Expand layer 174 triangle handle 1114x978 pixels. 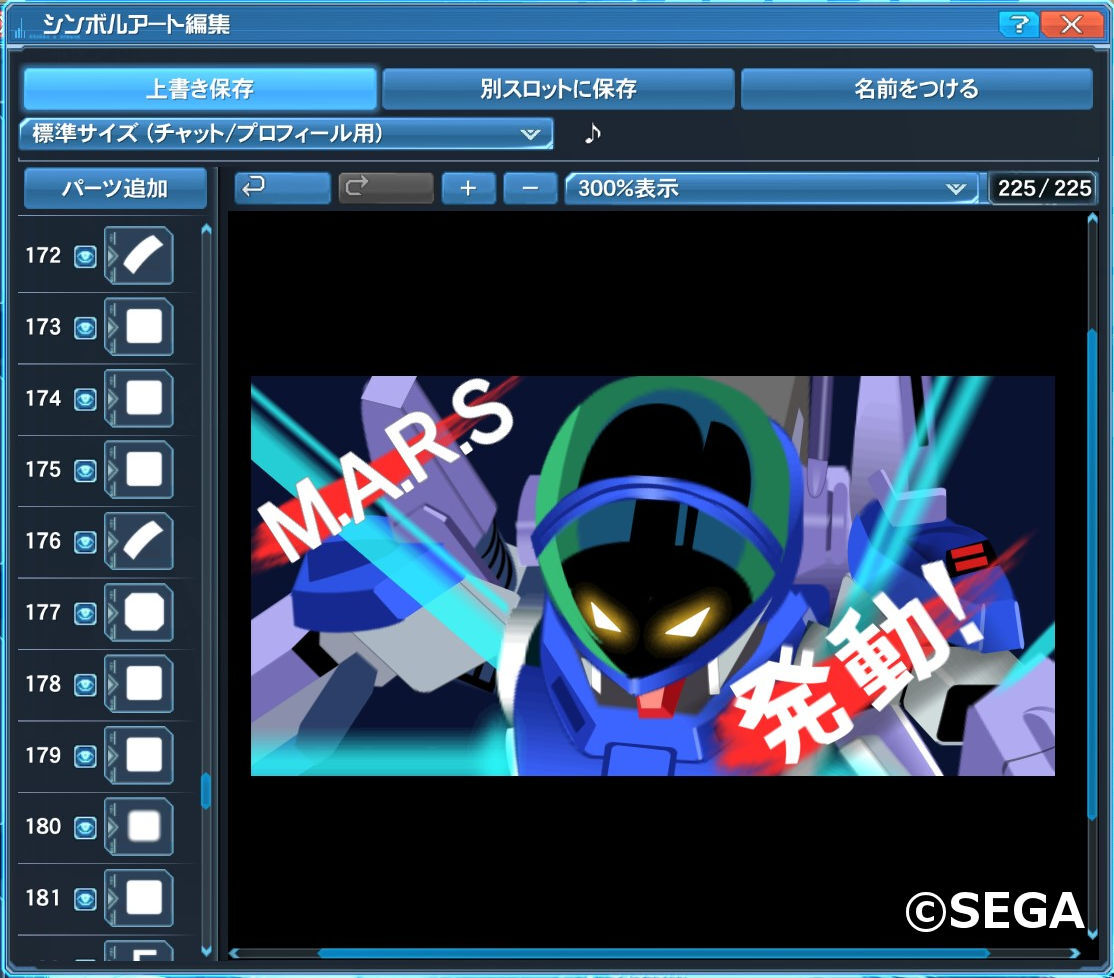[x=111, y=398]
